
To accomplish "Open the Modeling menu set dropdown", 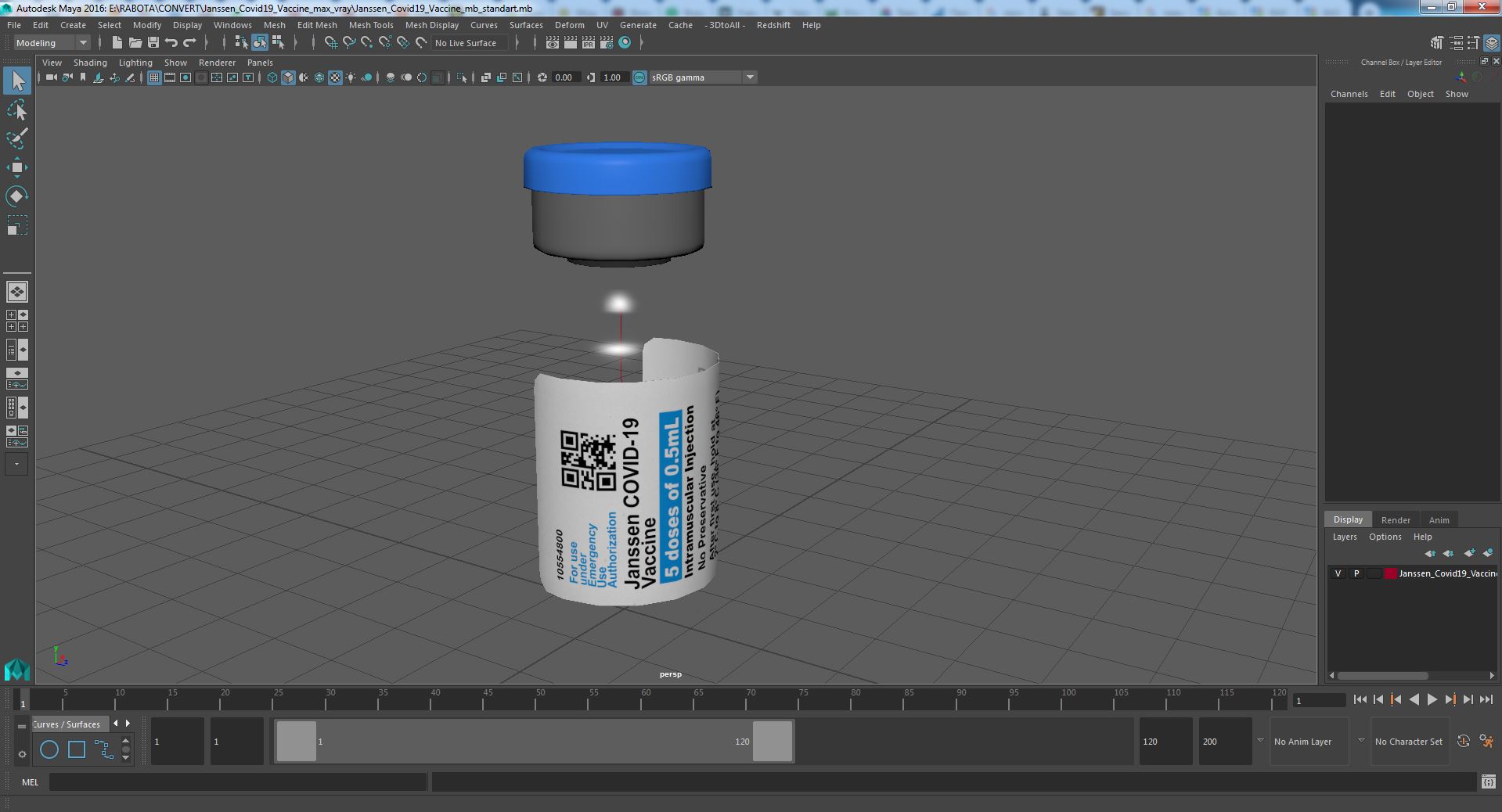I will click(51, 43).
